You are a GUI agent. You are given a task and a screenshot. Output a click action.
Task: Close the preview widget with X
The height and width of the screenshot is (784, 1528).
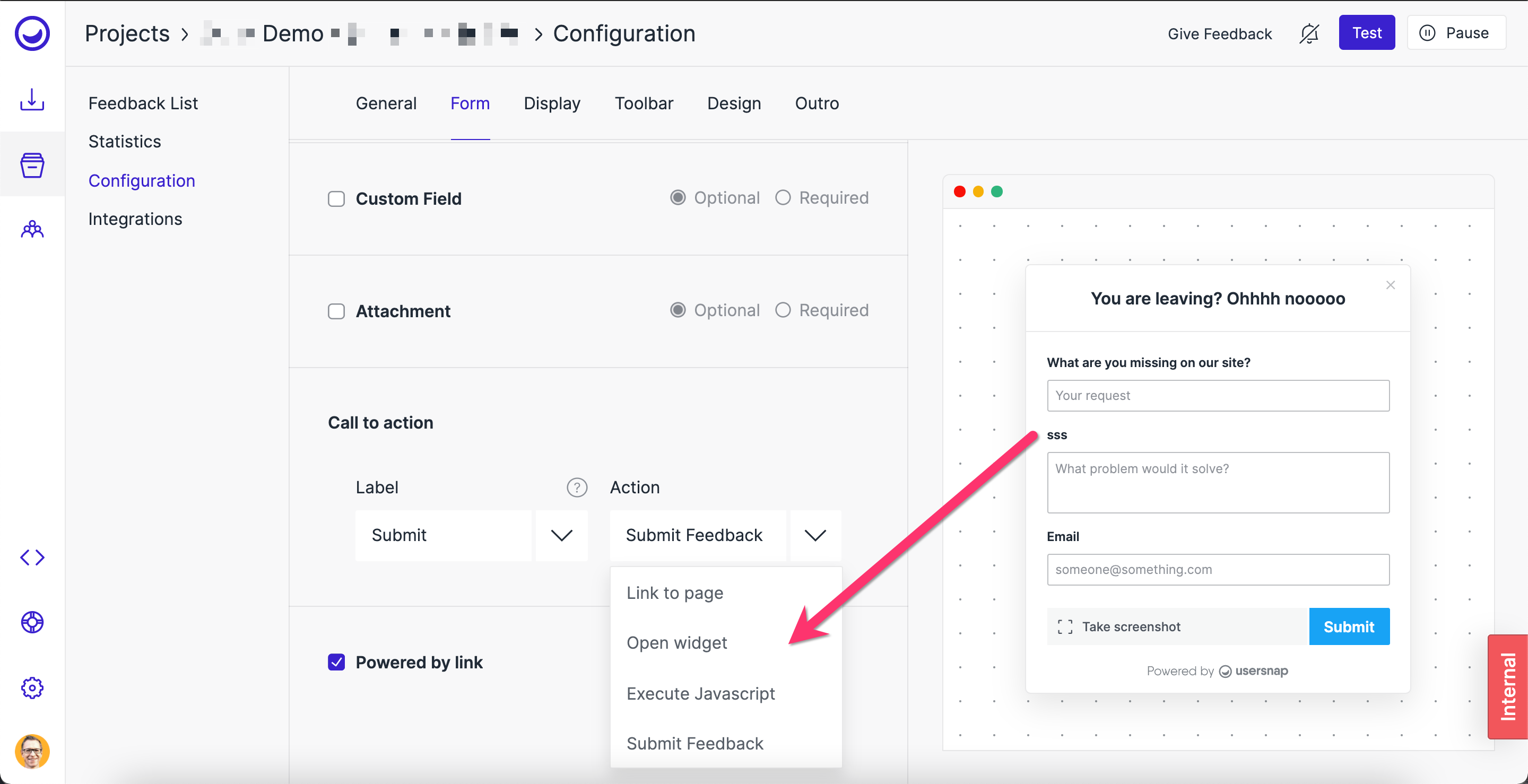1391,285
